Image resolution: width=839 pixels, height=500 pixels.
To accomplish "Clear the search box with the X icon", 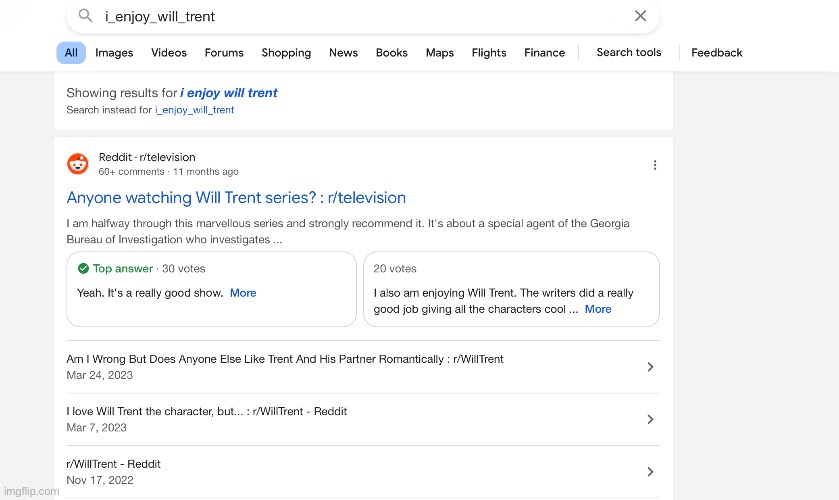I will click(x=640, y=16).
